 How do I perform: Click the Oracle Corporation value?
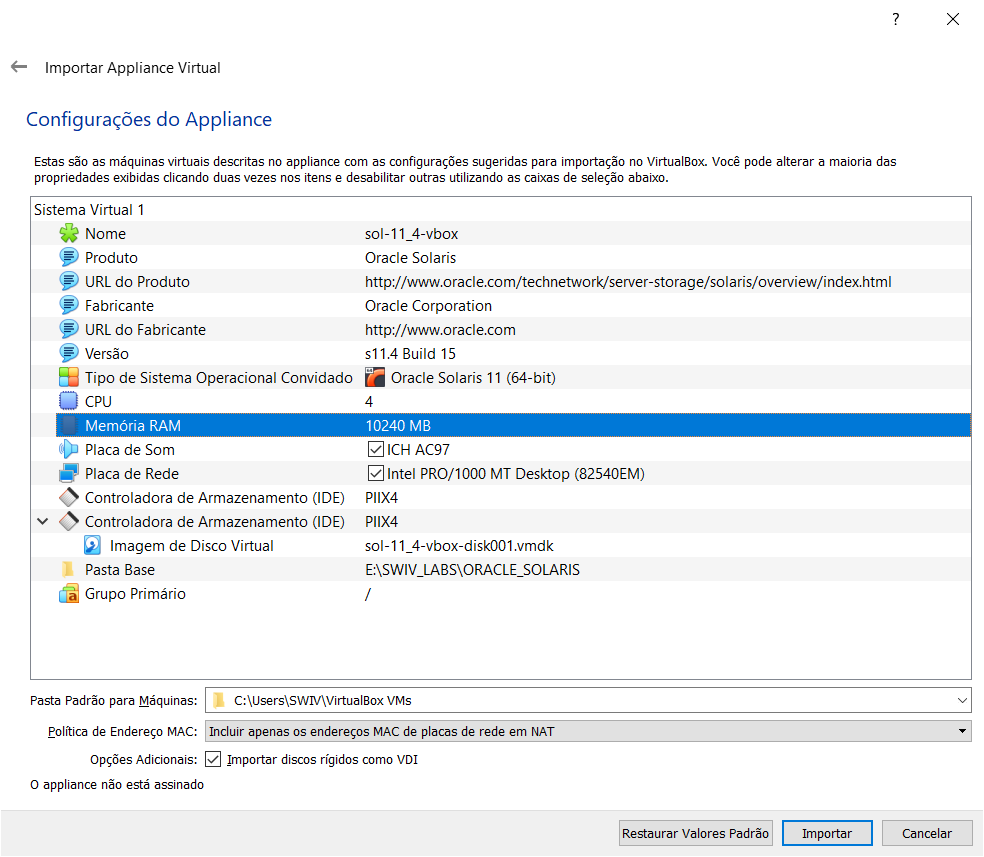[x=429, y=306]
